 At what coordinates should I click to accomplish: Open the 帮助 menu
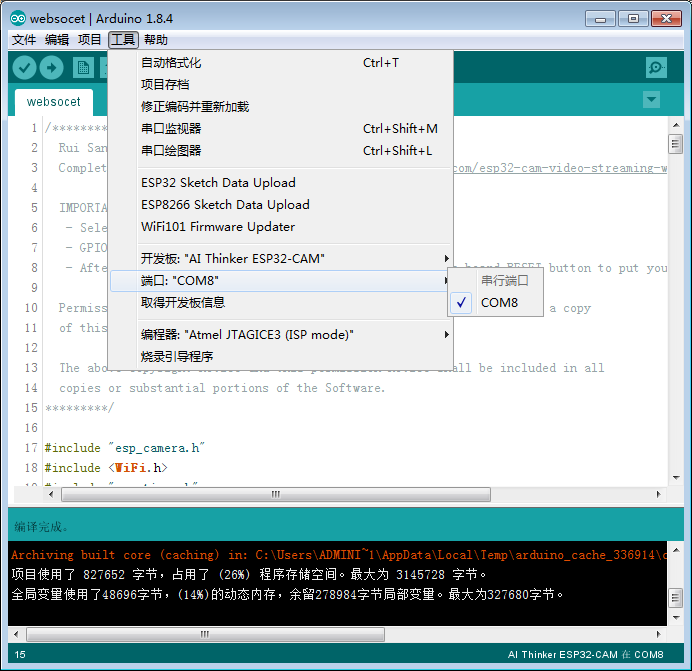click(x=156, y=40)
